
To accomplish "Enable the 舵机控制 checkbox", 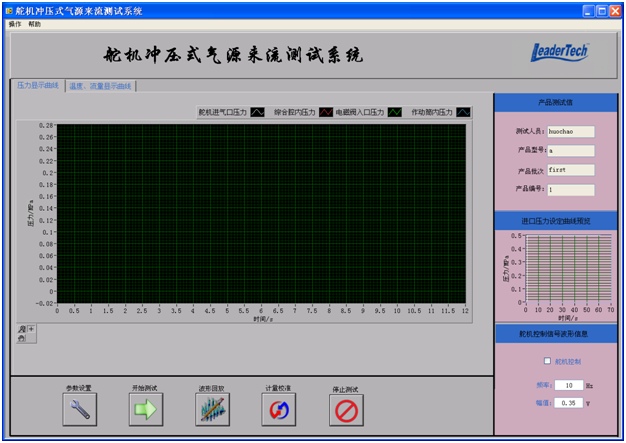I will (546, 361).
